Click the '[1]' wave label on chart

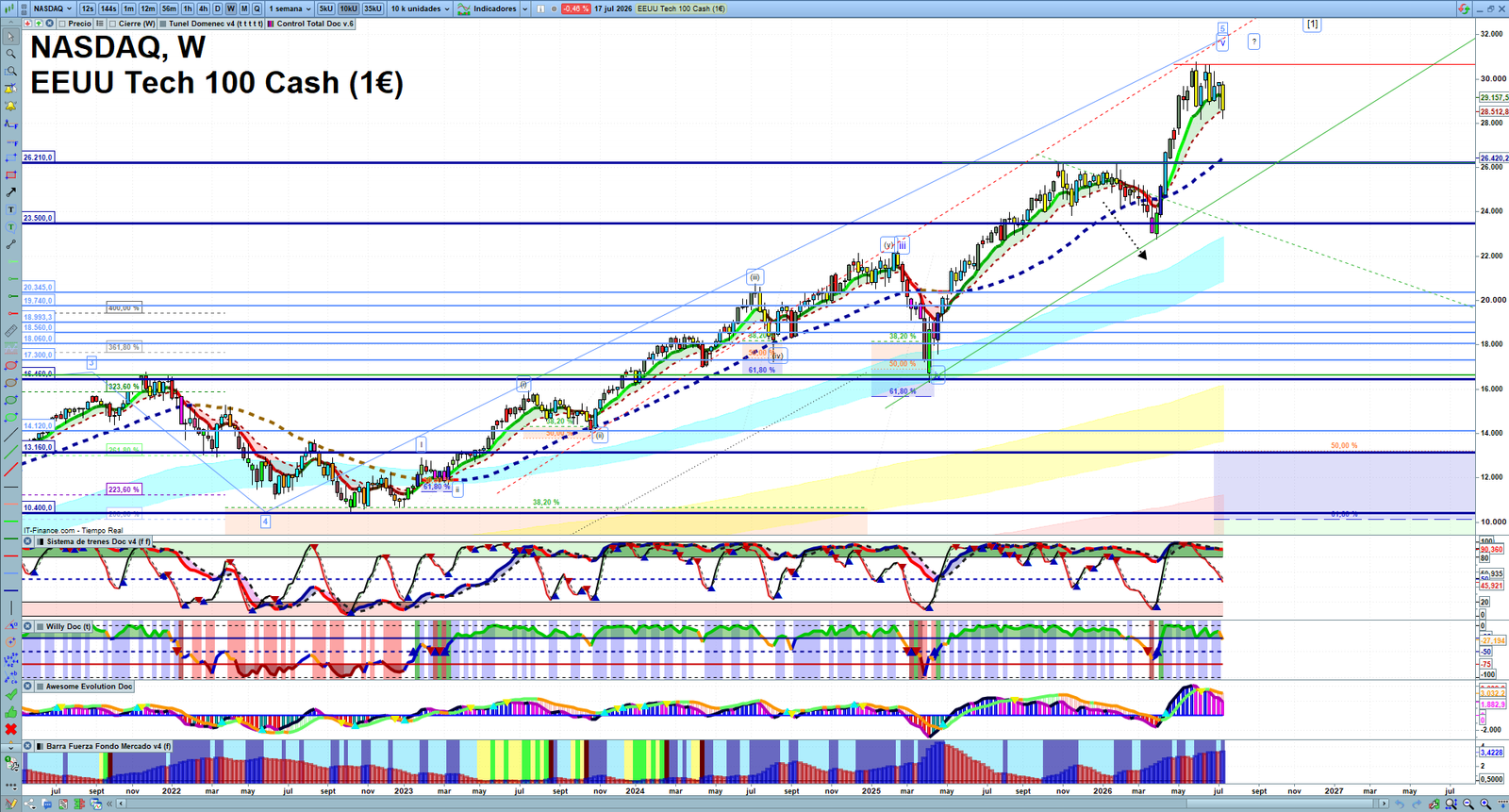1312,24
